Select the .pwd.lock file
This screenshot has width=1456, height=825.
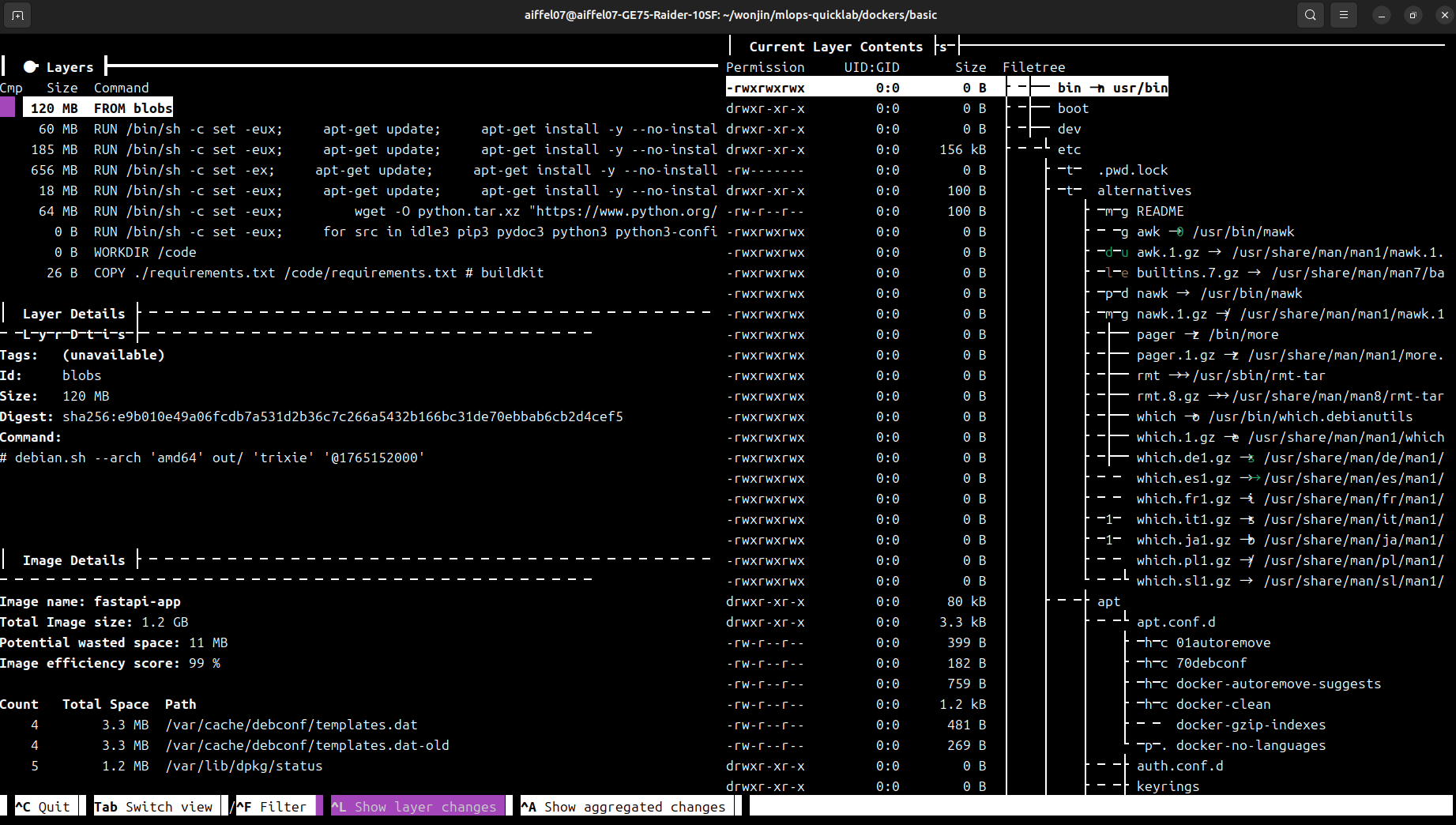click(1132, 170)
